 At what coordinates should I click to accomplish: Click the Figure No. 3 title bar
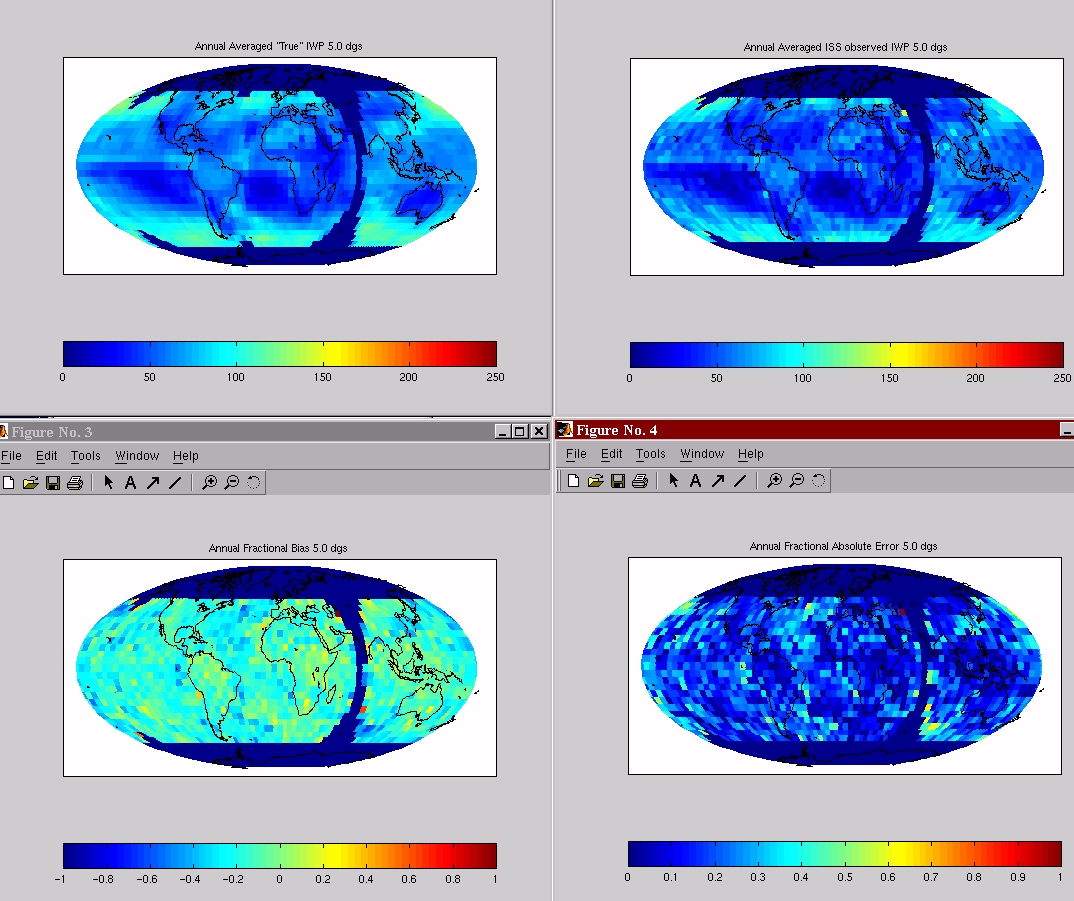tap(274, 432)
